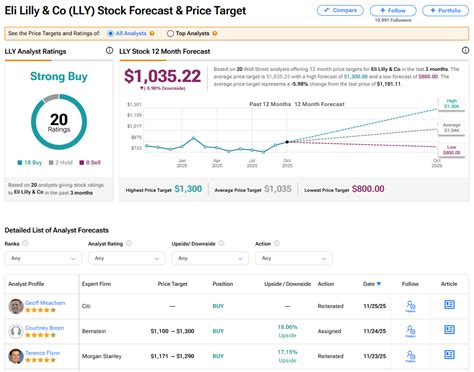The height and width of the screenshot is (372, 474).
Task: Click BUY position in Citi row
Action: [218, 306]
